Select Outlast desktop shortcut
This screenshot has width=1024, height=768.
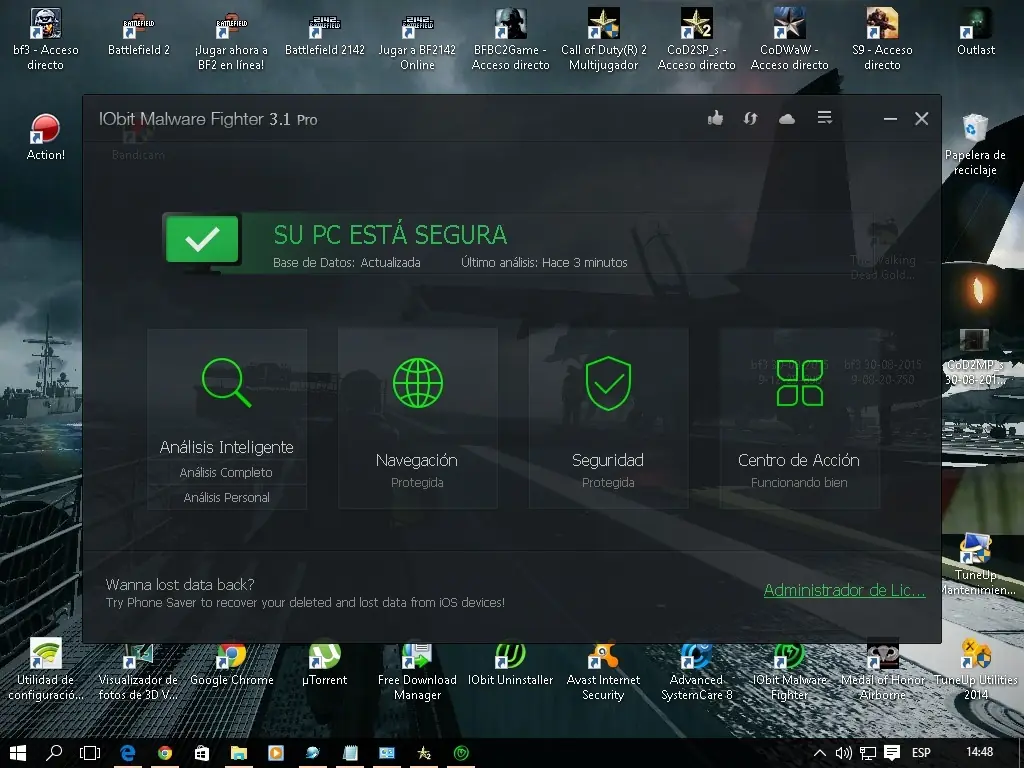(x=976, y=34)
